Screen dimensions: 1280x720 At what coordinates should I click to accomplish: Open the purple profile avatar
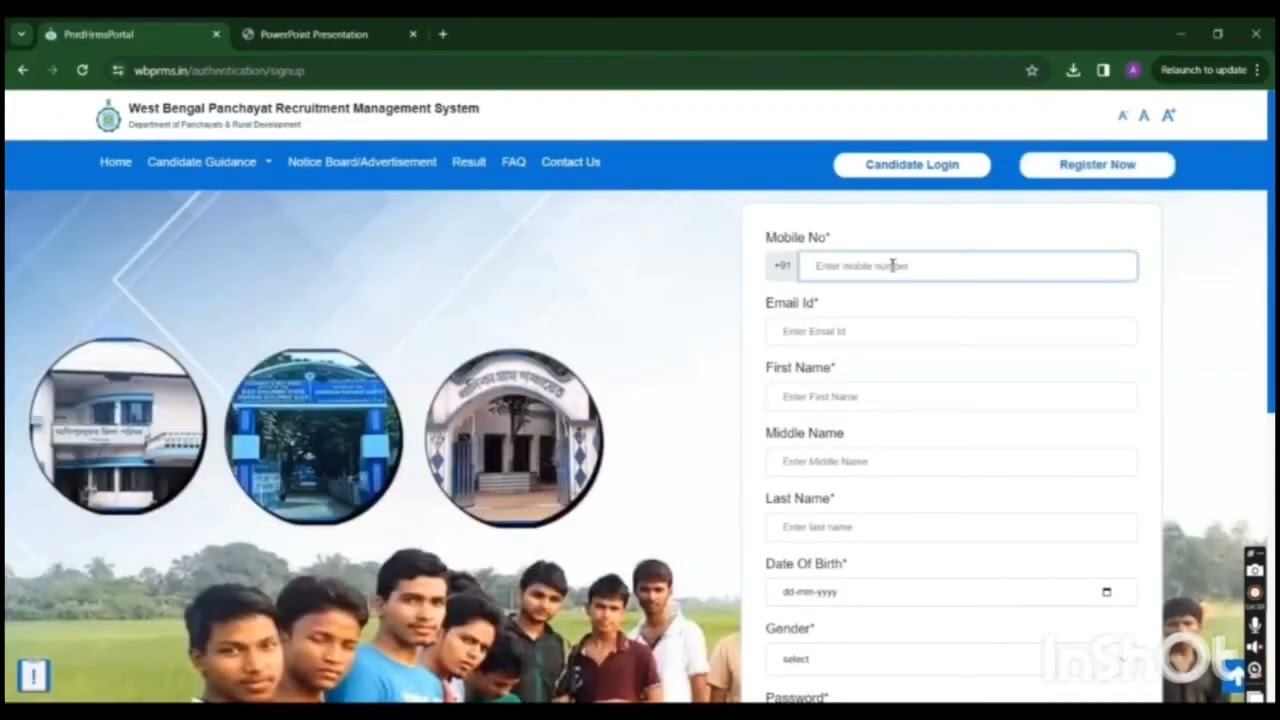coord(1133,70)
